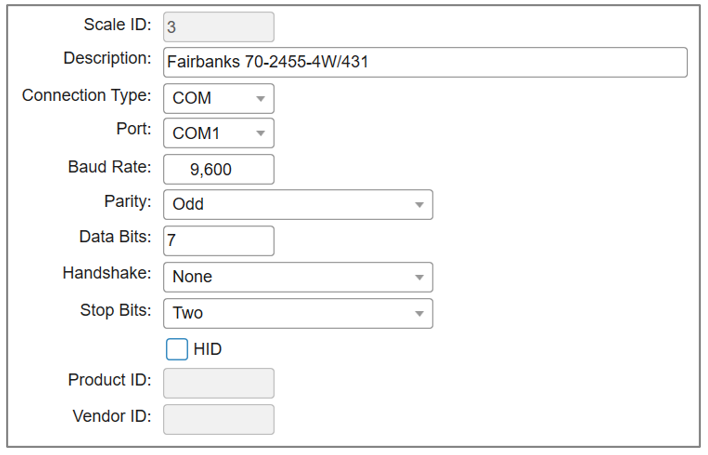
Task: Expand the Handshake dropdown set to None
Action: click(297, 277)
